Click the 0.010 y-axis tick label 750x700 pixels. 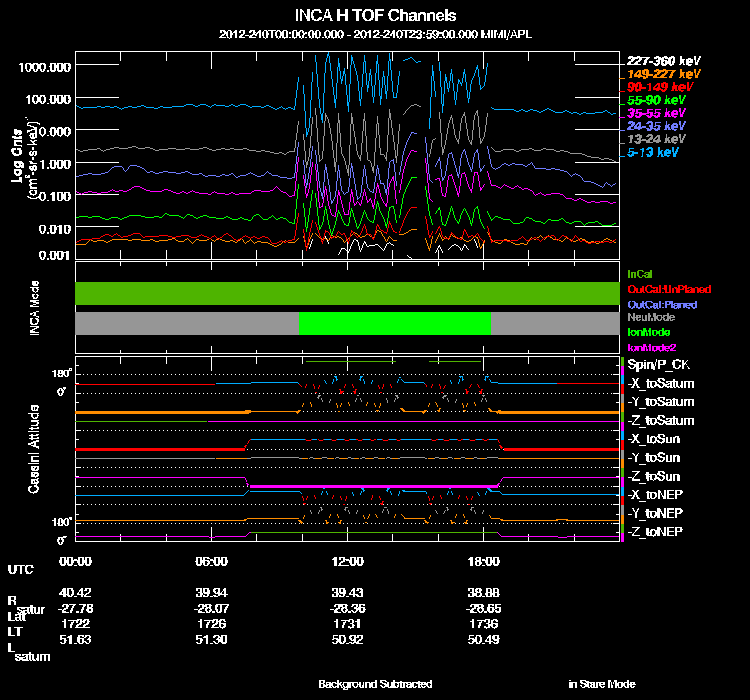[x=55, y=229]
